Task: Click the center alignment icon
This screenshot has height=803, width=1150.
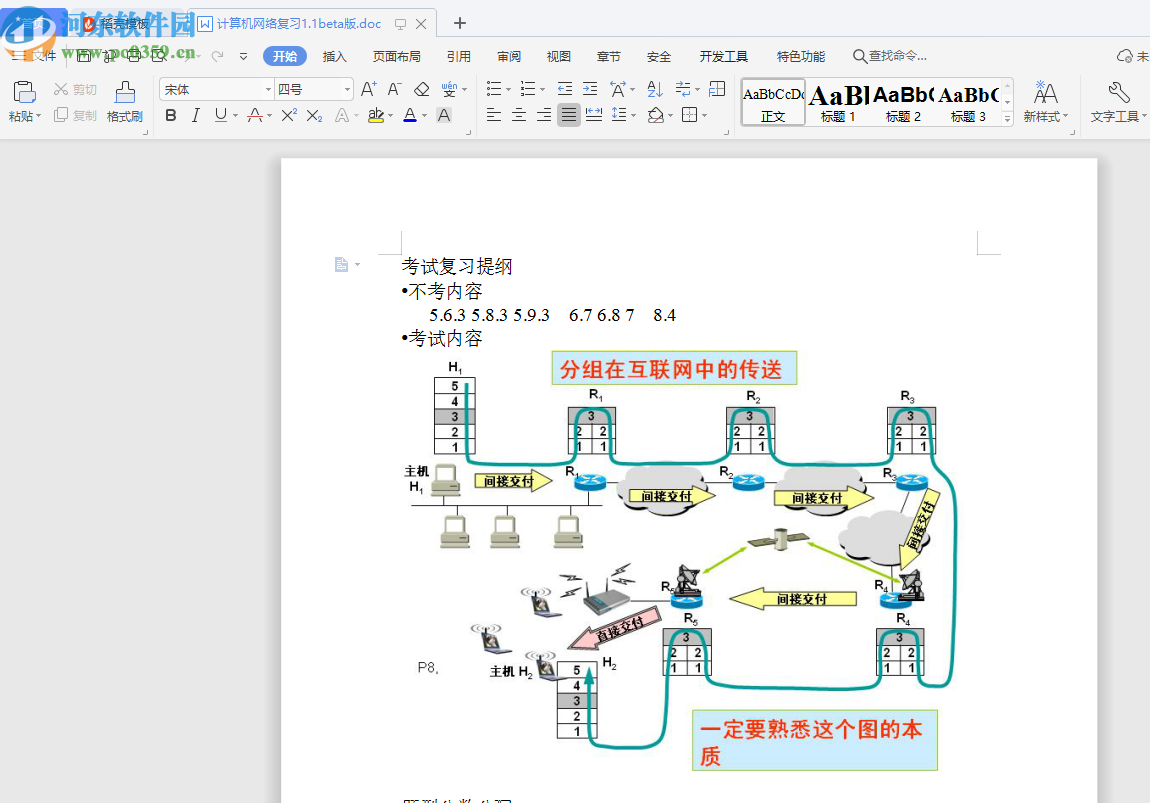Action: pos(519,115)
